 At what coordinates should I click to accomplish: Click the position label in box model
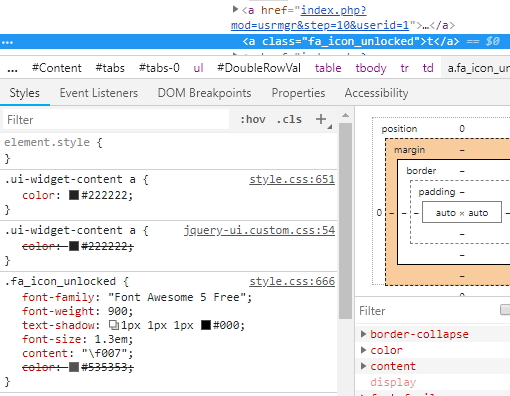(399, 129)
